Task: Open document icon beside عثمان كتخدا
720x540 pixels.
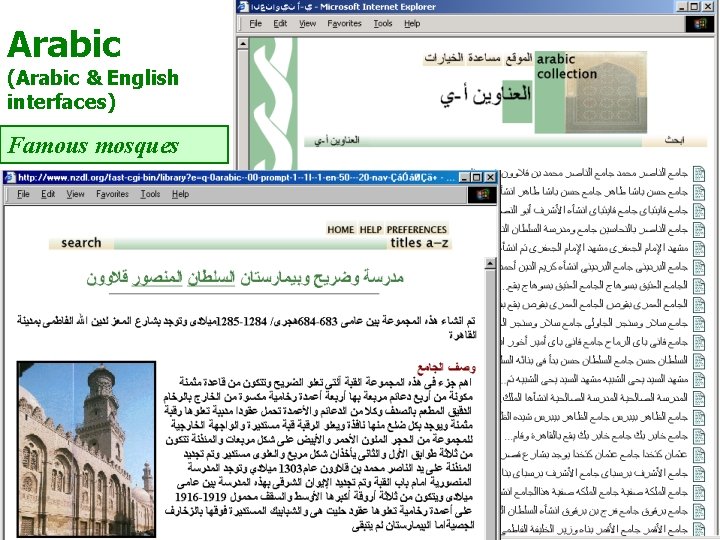Action: [x=699, y=455]
